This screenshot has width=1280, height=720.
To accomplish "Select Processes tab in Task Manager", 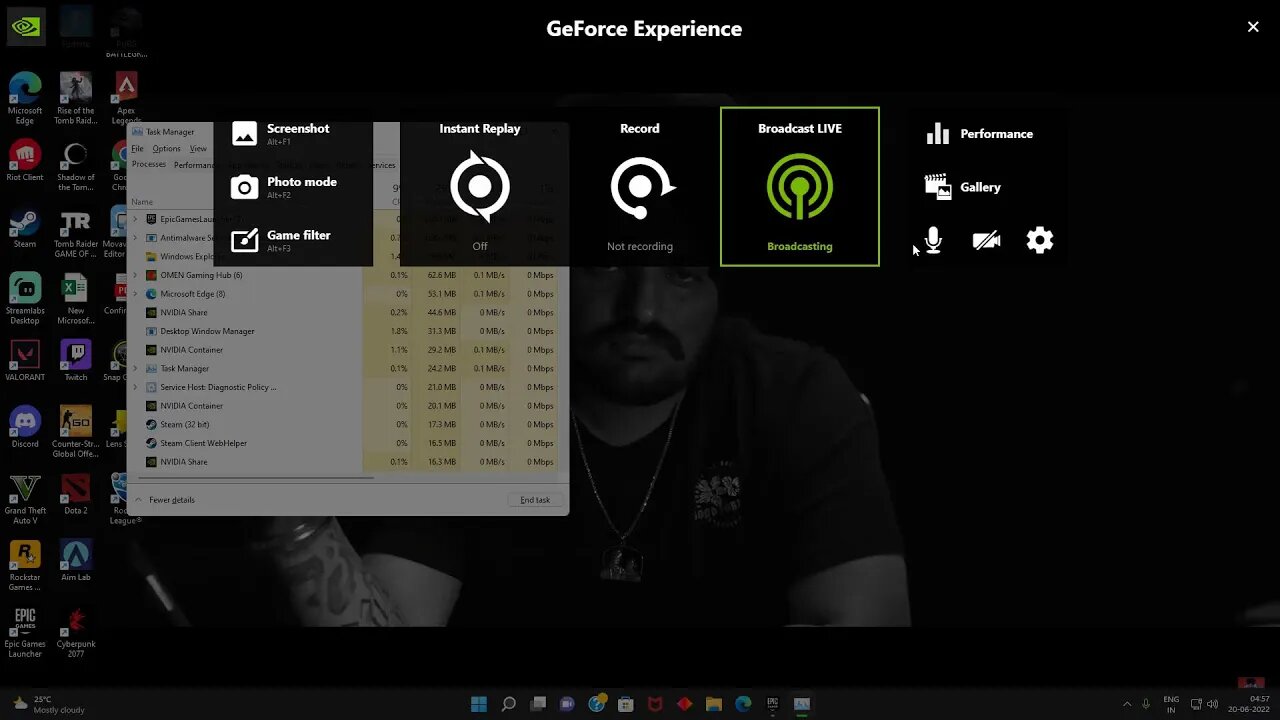I will 149,164.
